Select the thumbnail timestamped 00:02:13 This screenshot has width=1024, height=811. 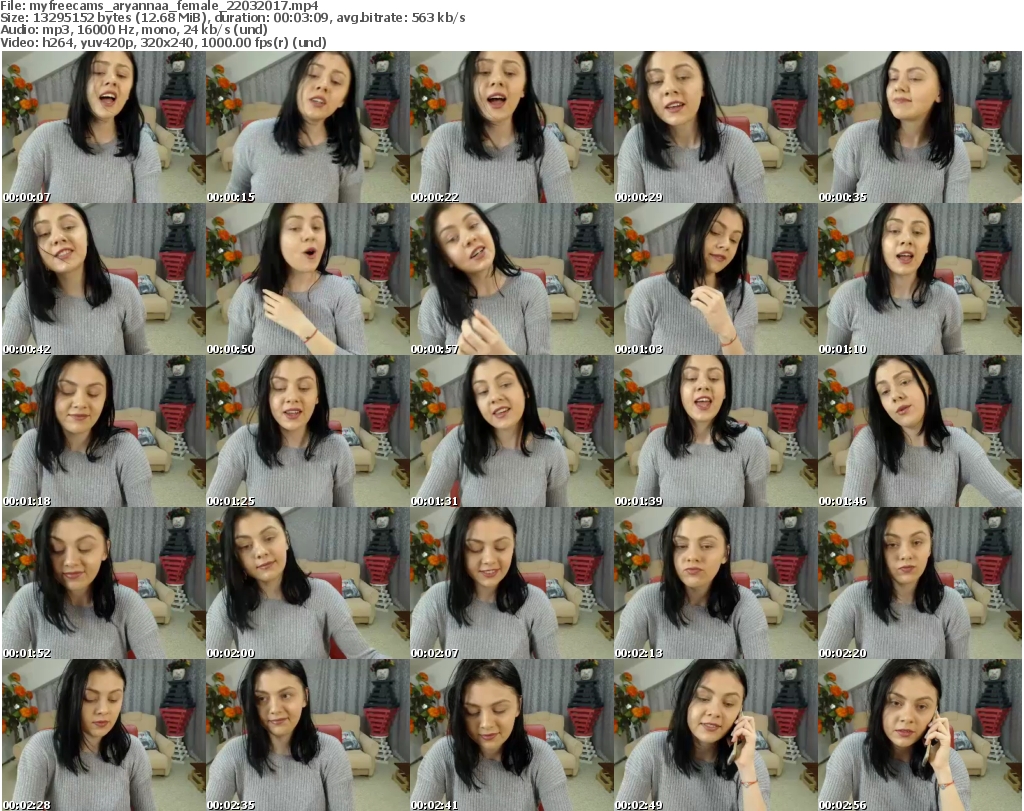[x=716, y=584]
